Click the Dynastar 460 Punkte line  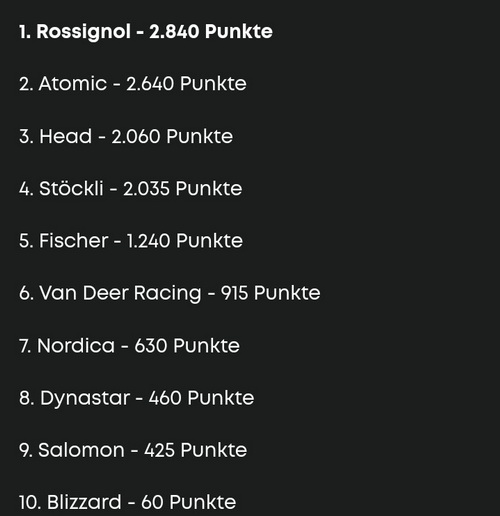click(137, 399)
